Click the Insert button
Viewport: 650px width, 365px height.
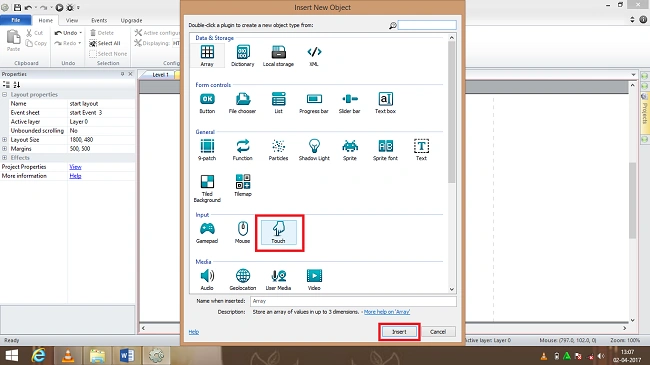pyautogui.click(x=399, y=332)
